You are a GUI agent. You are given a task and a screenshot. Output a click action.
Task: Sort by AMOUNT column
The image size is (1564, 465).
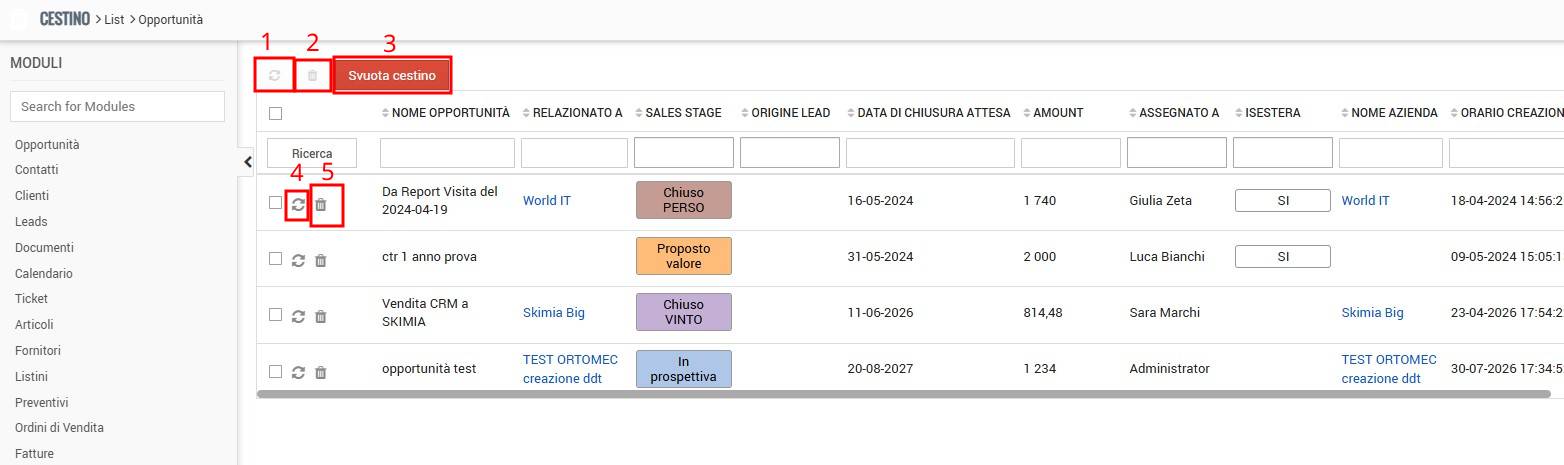point(1054,113)
